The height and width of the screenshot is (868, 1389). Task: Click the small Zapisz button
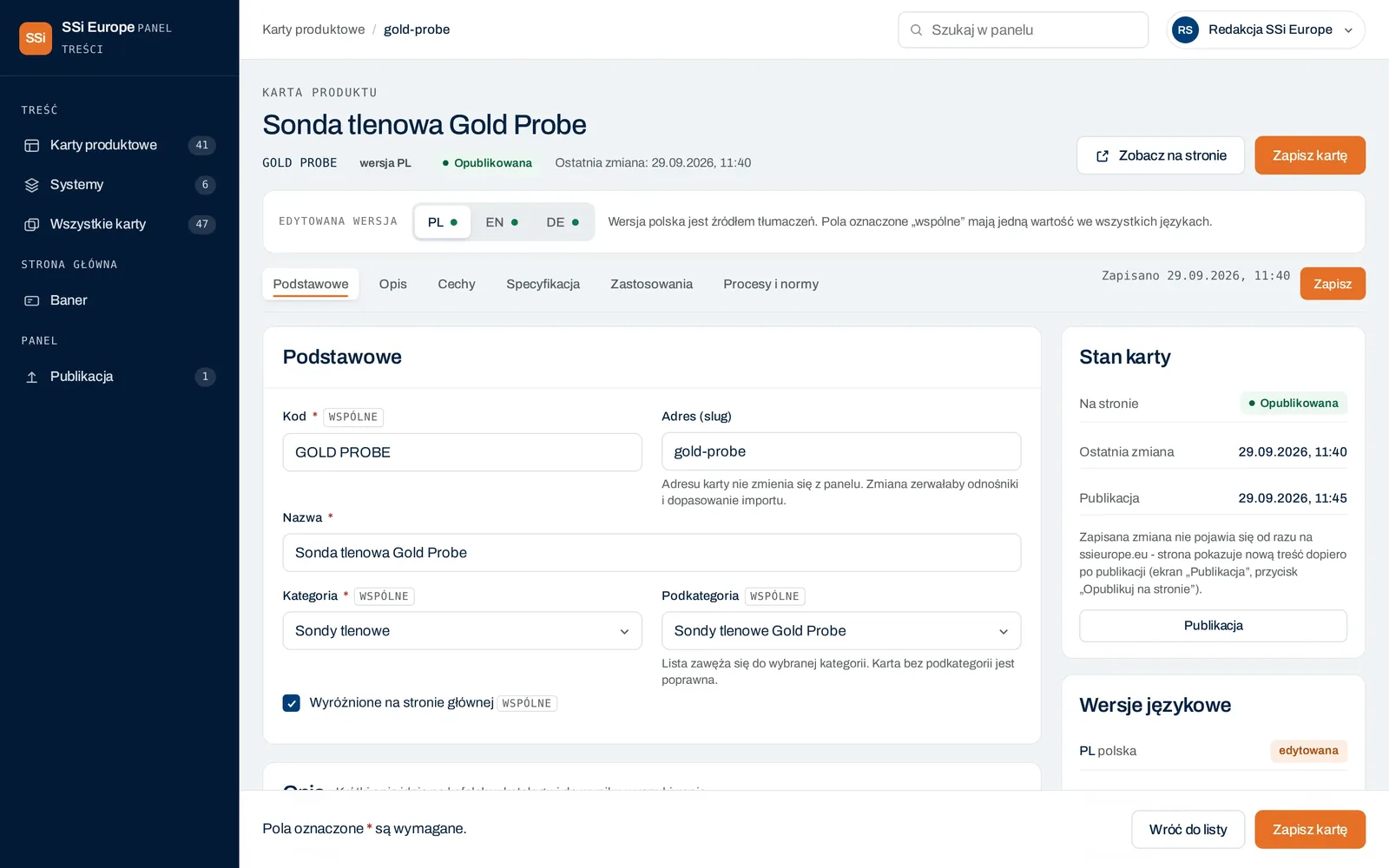1333,284
